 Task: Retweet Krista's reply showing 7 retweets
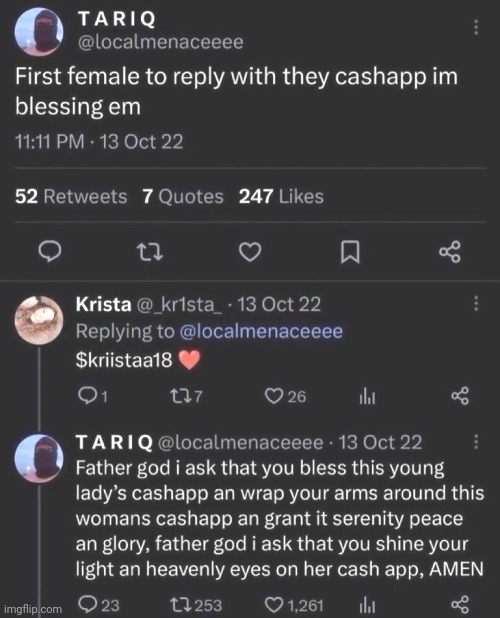click(186, 396)
